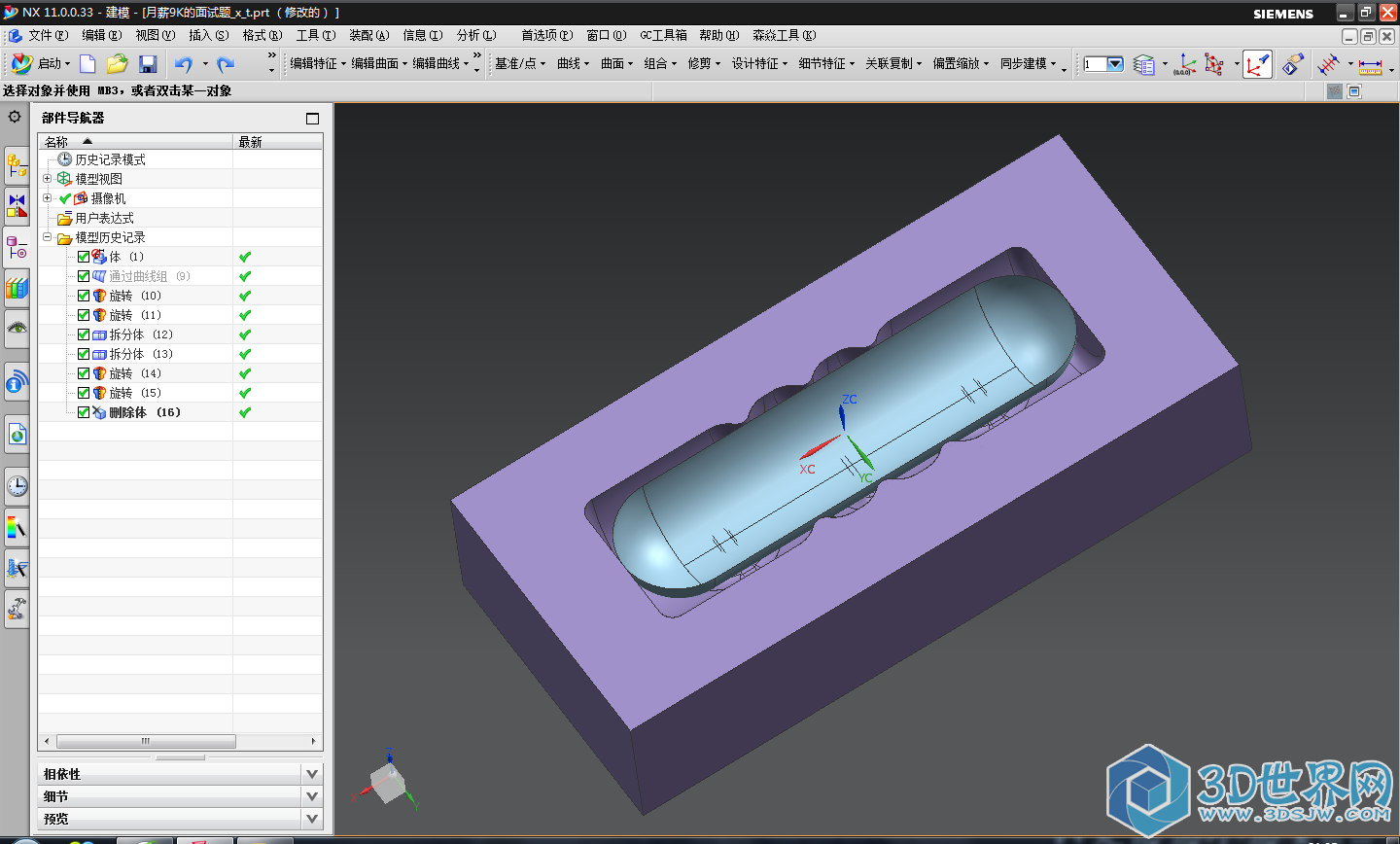This screenshot has height=844, width=1400.
Task: Uncheck the 旋转 (15) feature checkbox
Action: [84, 393]
